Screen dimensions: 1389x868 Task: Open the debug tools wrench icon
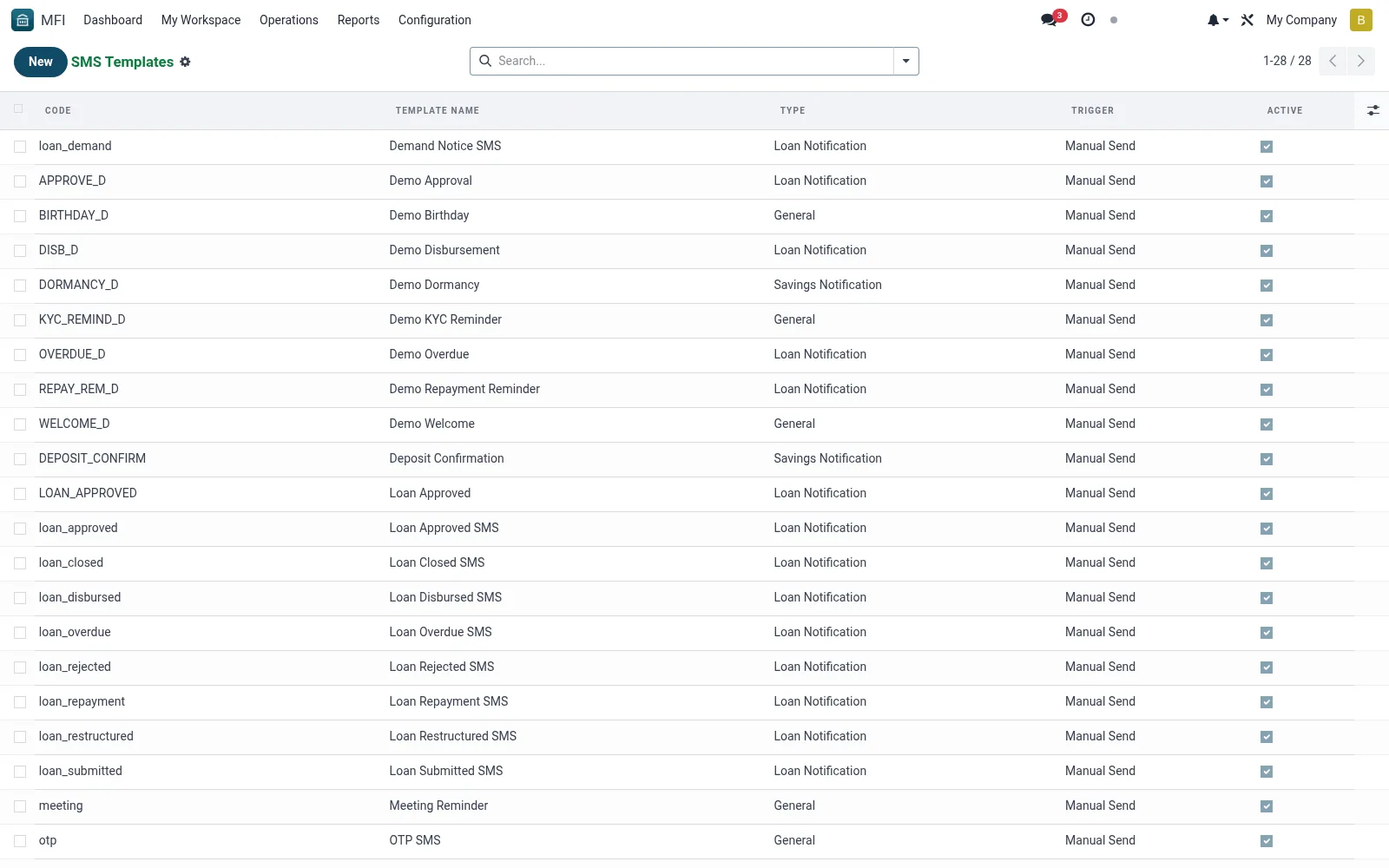coord(1247,20)
